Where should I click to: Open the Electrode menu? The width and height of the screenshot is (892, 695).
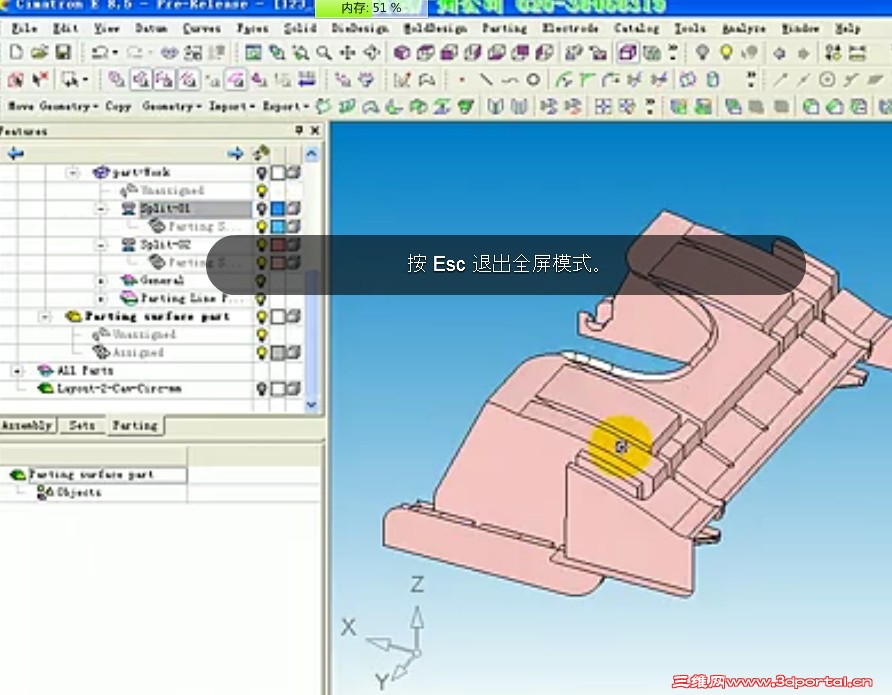(x=570, y=28)
